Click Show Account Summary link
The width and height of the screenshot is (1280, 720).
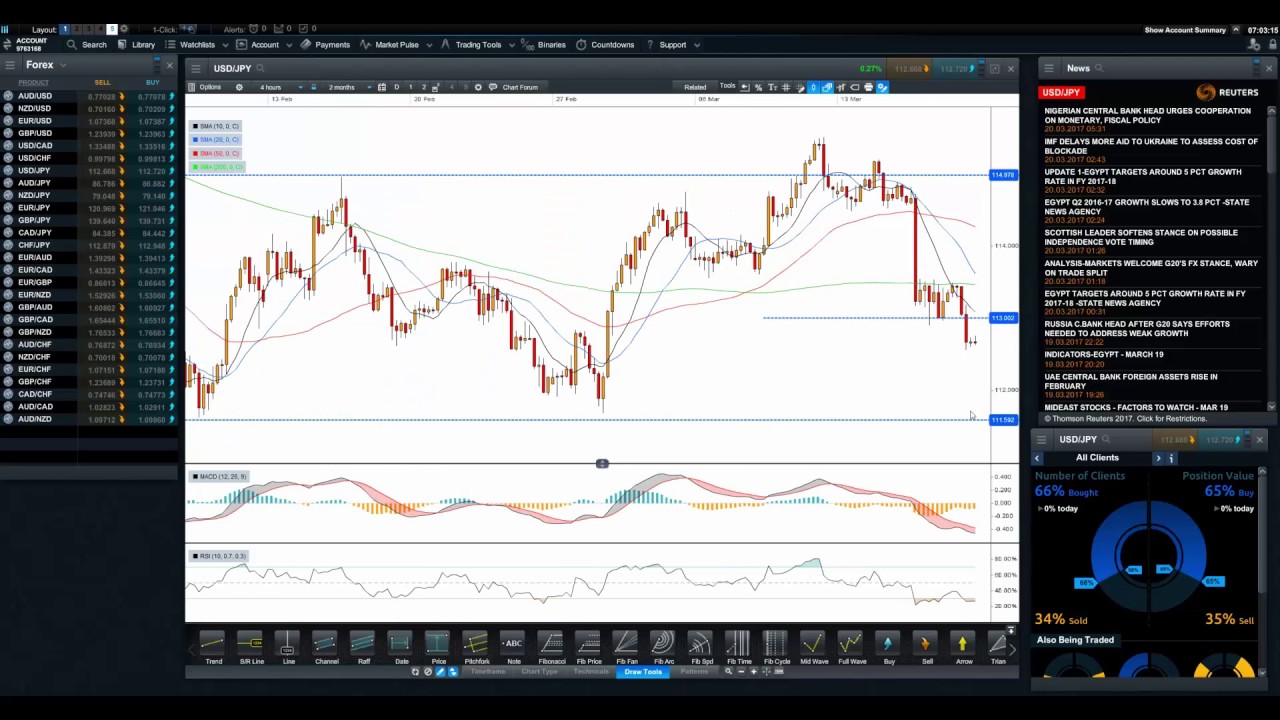pyautogui.click(x=1185, y=30)
